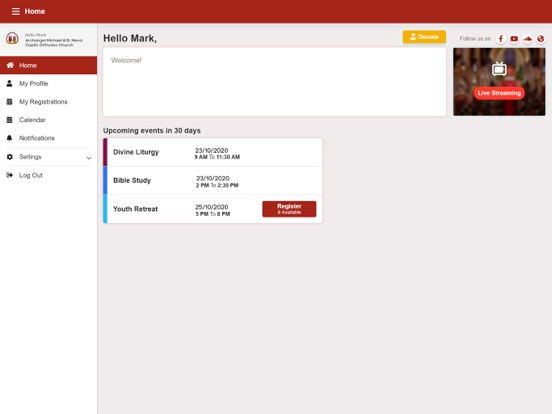This screenshot has height=414, width=552.
Task: Open the Divine Liturgy event row
Action: point(213,152)
